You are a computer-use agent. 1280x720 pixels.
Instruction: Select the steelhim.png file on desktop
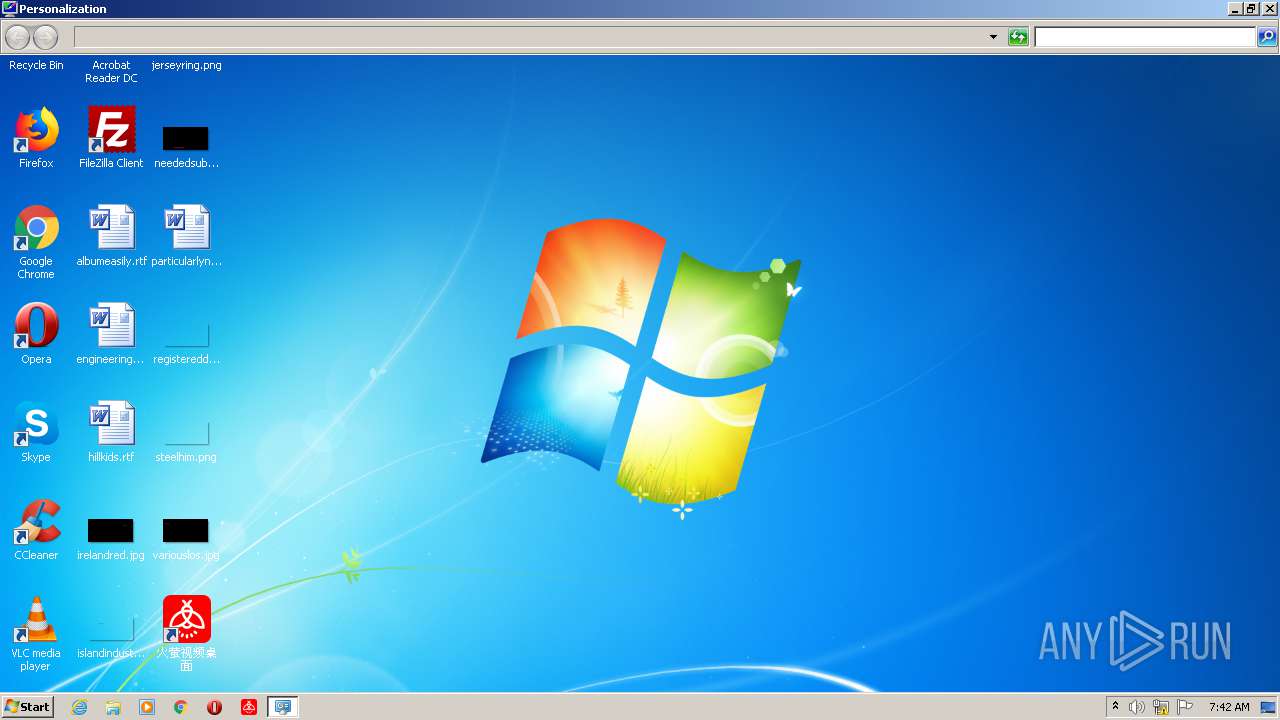coord(186,433)
